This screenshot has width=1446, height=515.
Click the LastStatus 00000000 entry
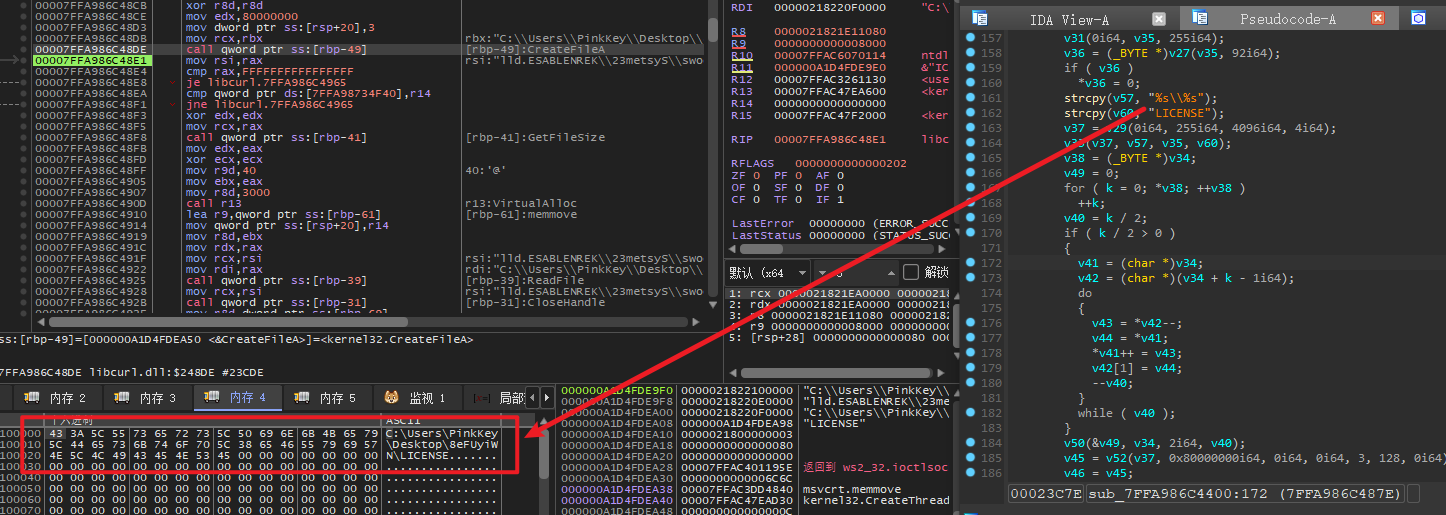click(838, 235)
